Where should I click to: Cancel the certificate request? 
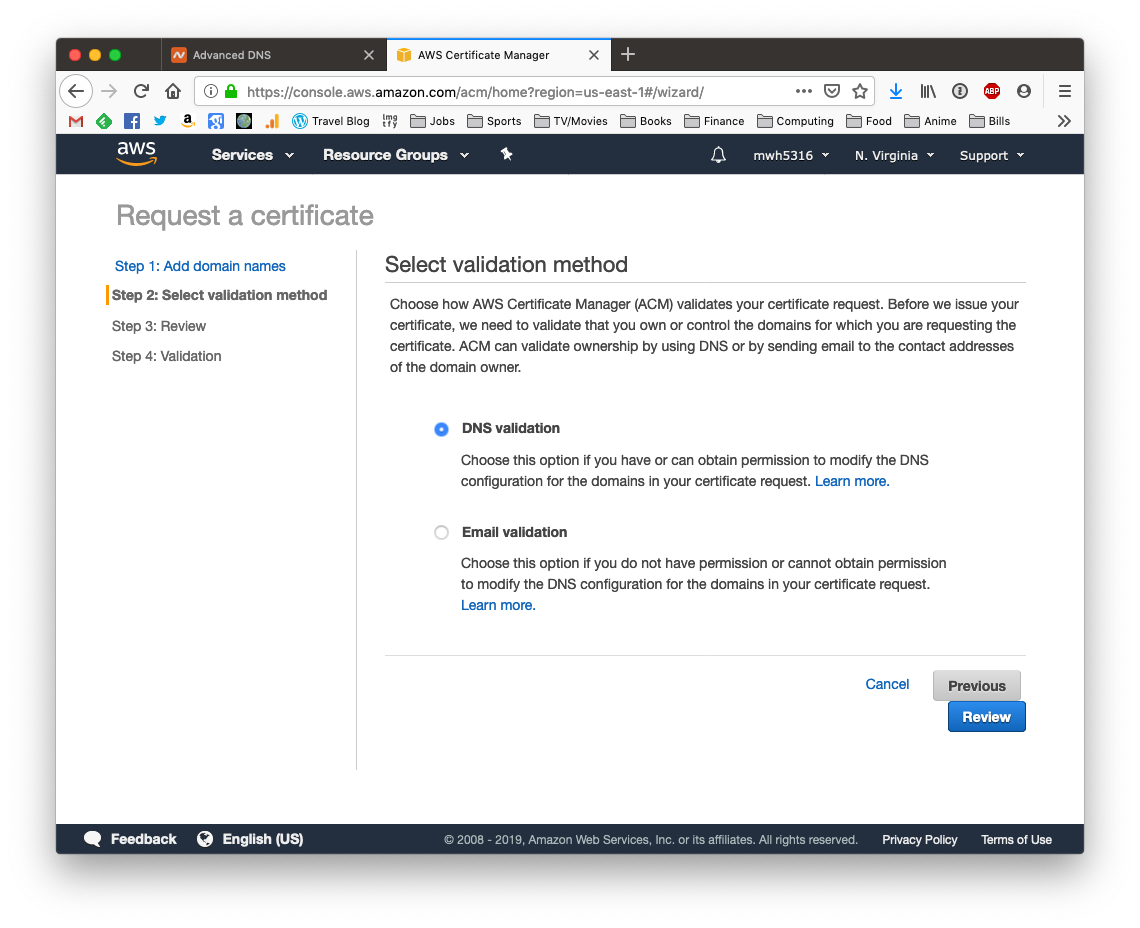887,684
